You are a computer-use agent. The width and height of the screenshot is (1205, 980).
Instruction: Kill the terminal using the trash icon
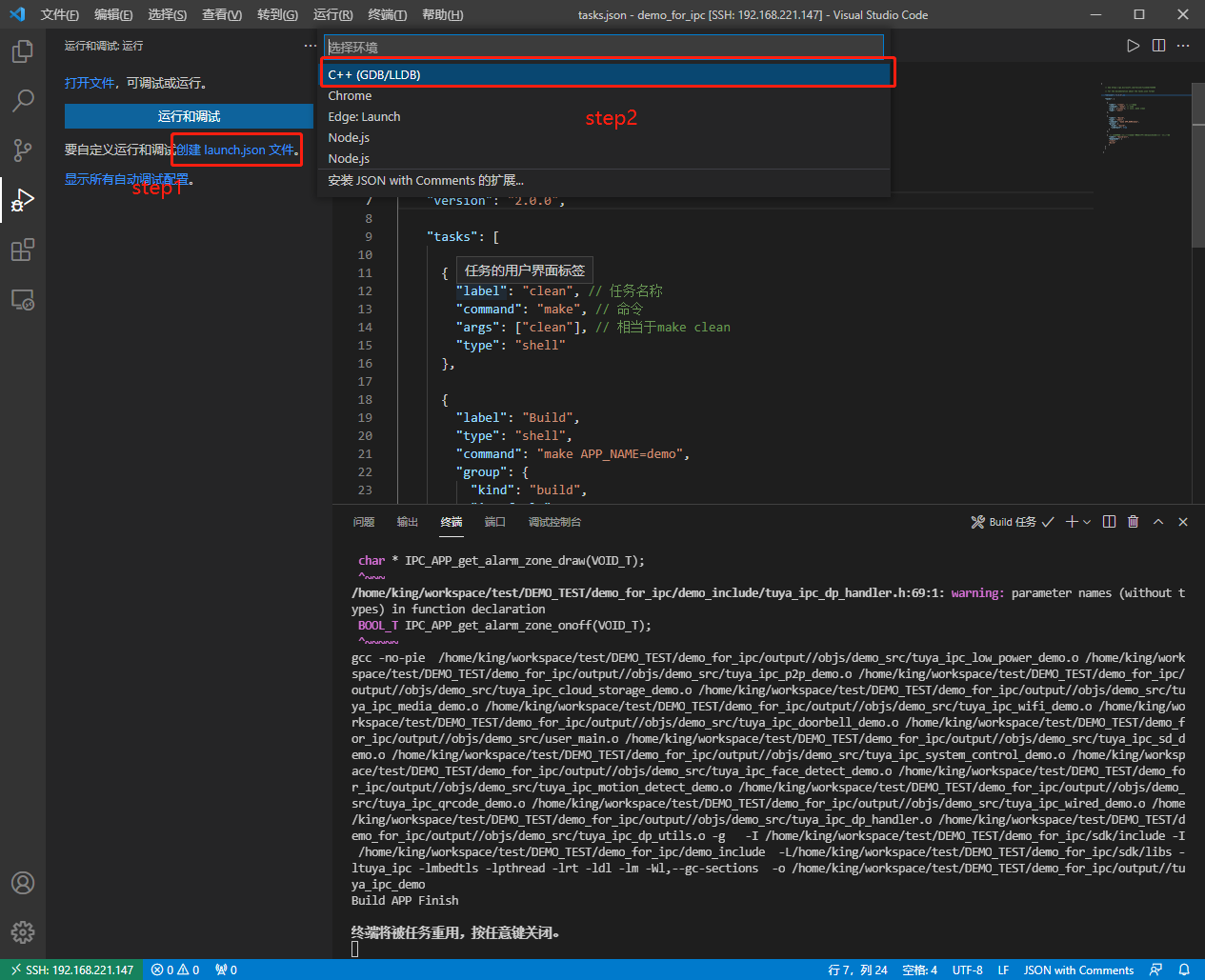(x=1133, y=521)
